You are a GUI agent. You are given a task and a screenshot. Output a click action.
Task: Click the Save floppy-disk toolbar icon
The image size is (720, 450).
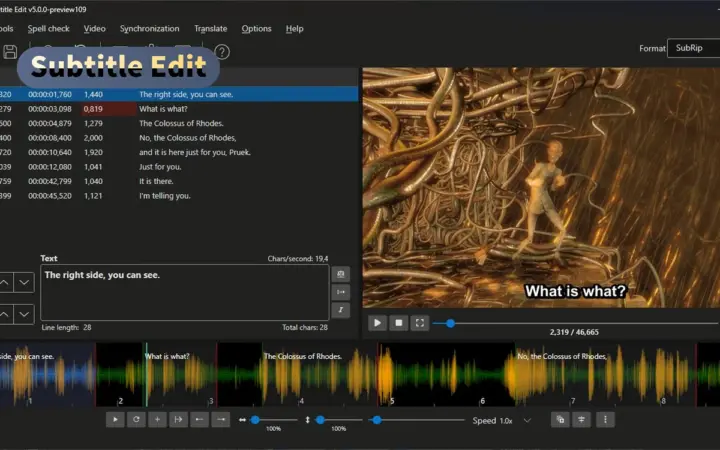tap(10, 52)
